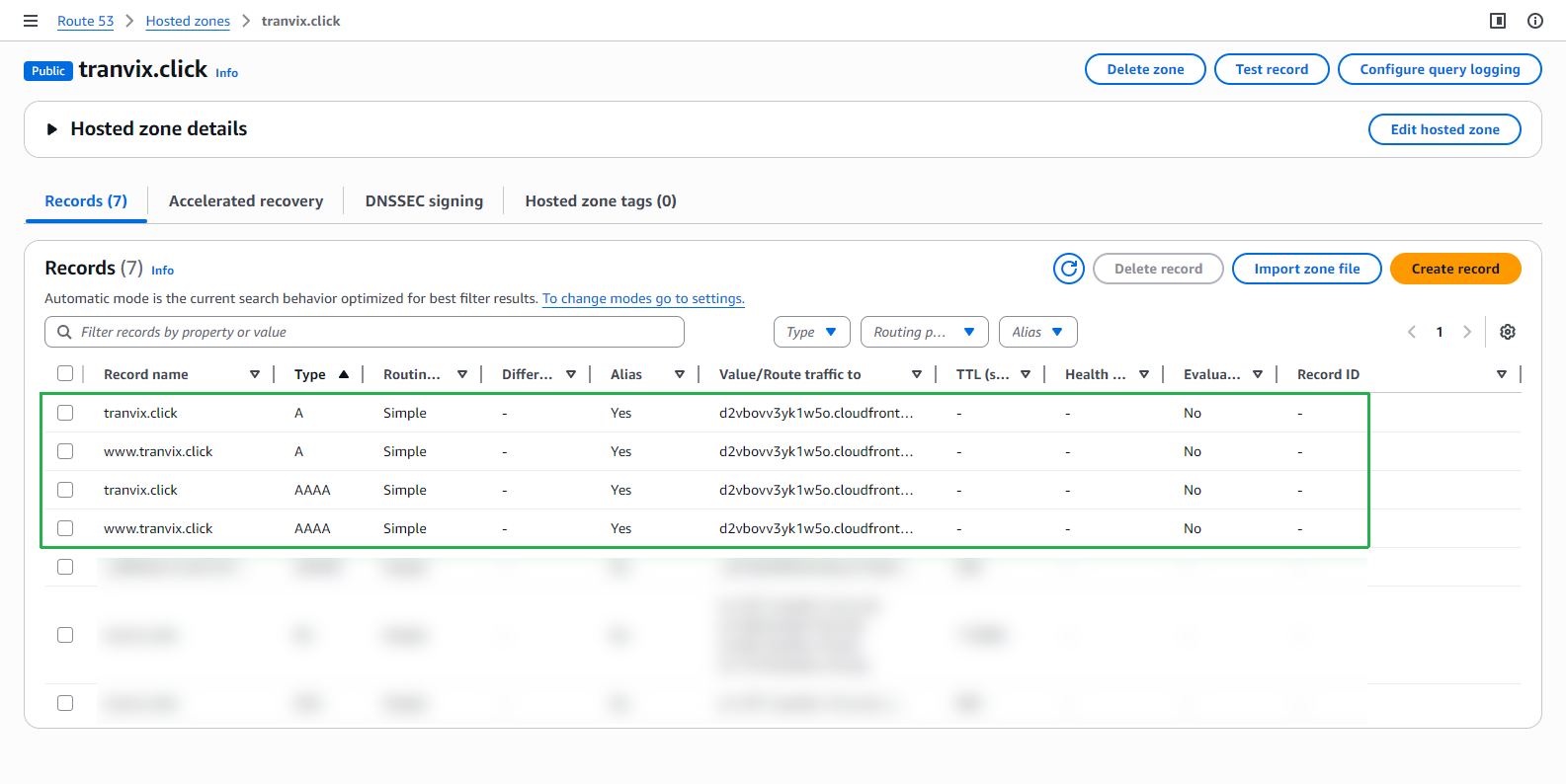Sort by Value/Route traffic to arrow
This screenshot has width=1566, height=784.
917,374
